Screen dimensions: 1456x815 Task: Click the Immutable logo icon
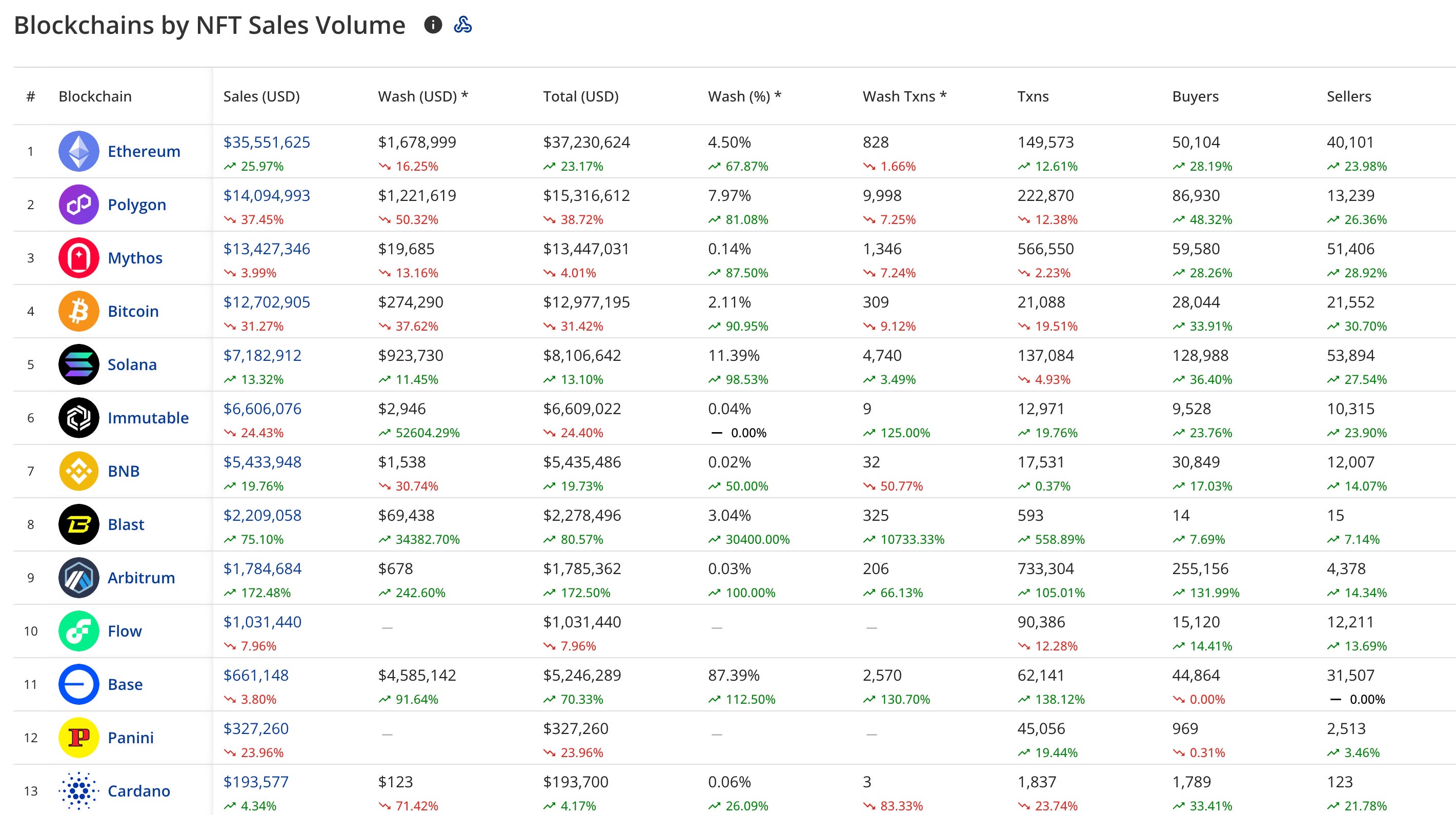[x=78, y=418]
